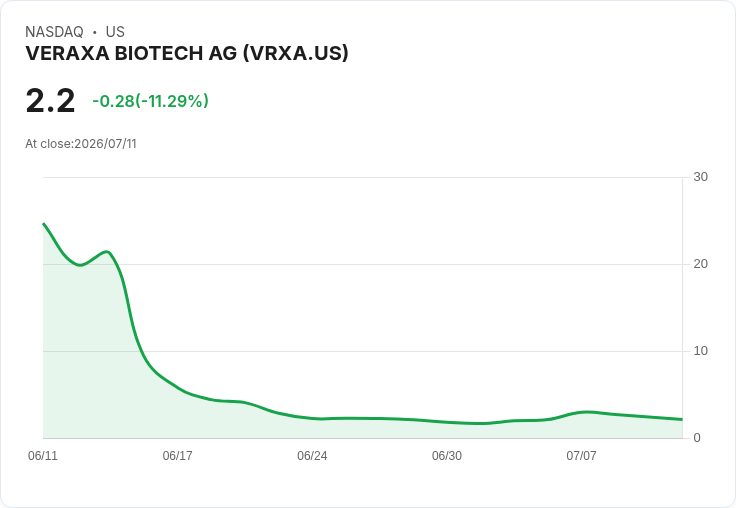Viewport: 736px width, 508px height.
Task: Click the VERAXA BIOTECH AG (VRXA.US) title
Action: tap(187, 53)
